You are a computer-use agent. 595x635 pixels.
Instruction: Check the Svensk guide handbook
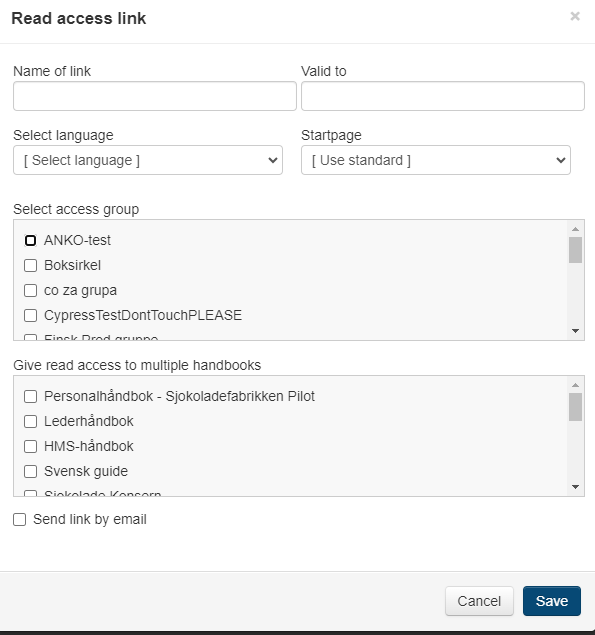point(30,471)
